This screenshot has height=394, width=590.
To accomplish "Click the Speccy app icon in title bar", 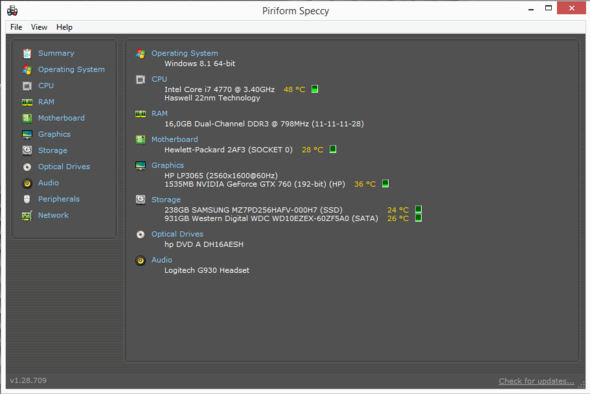I will pos(12,11).
